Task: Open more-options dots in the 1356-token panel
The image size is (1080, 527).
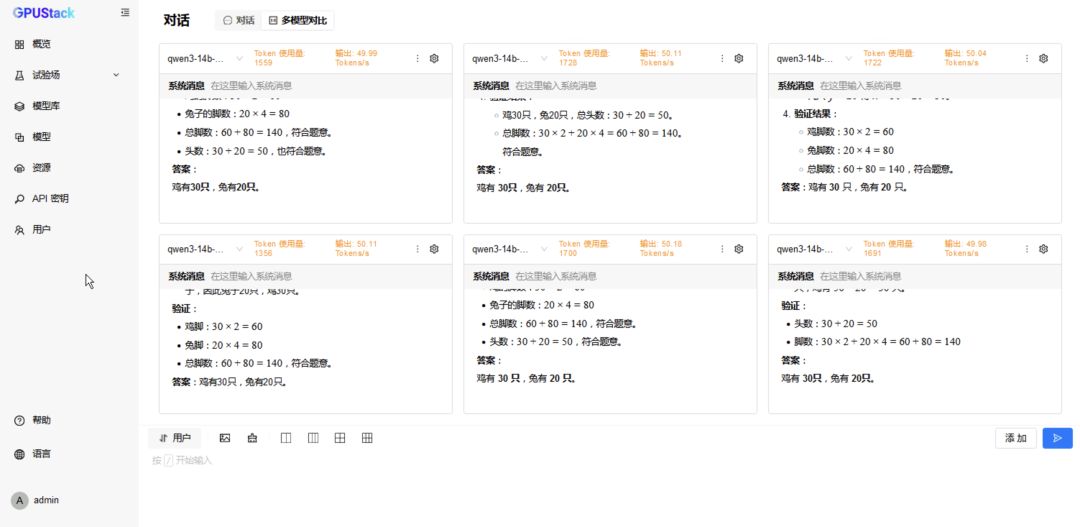Action: pos(417,249)
